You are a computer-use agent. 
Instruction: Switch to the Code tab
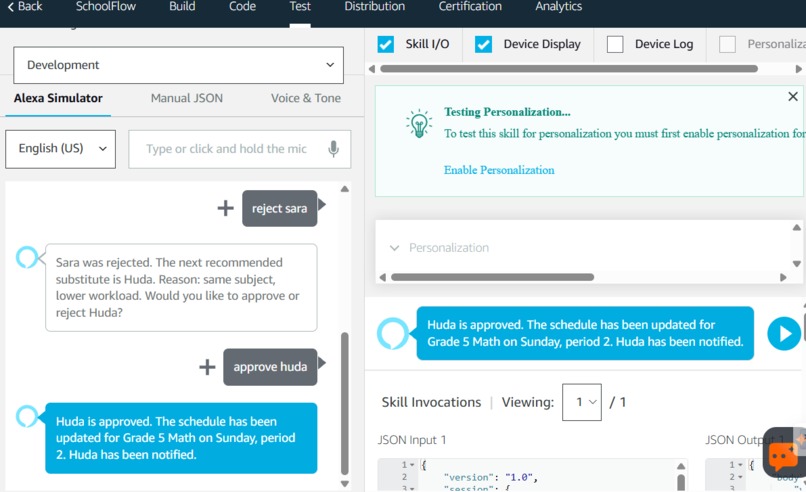tap(242, 7)
